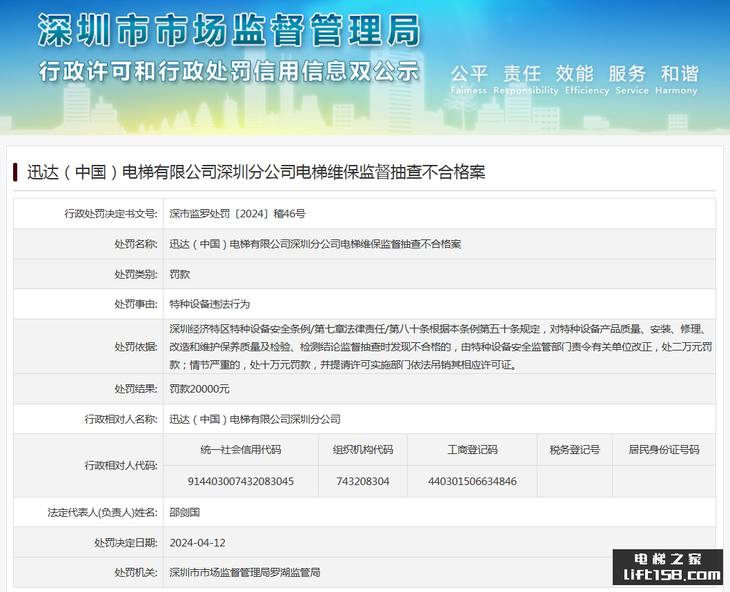Select the 罚款 penalty type value
This screenshot has height=592, width=730.
(180, 274)
